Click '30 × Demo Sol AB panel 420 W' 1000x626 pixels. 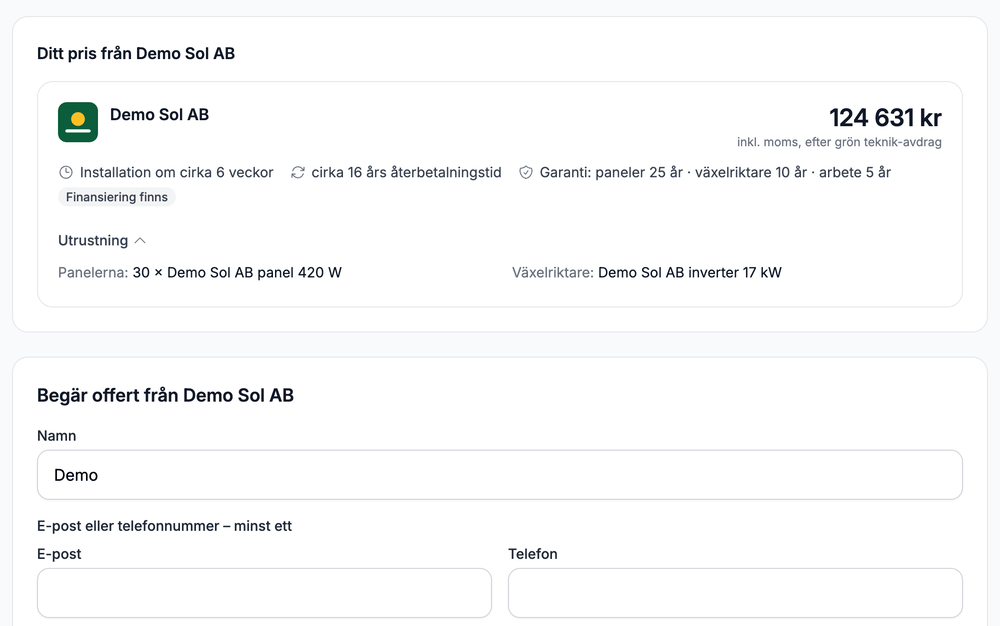pyautogui.click(x=237, y=273)
